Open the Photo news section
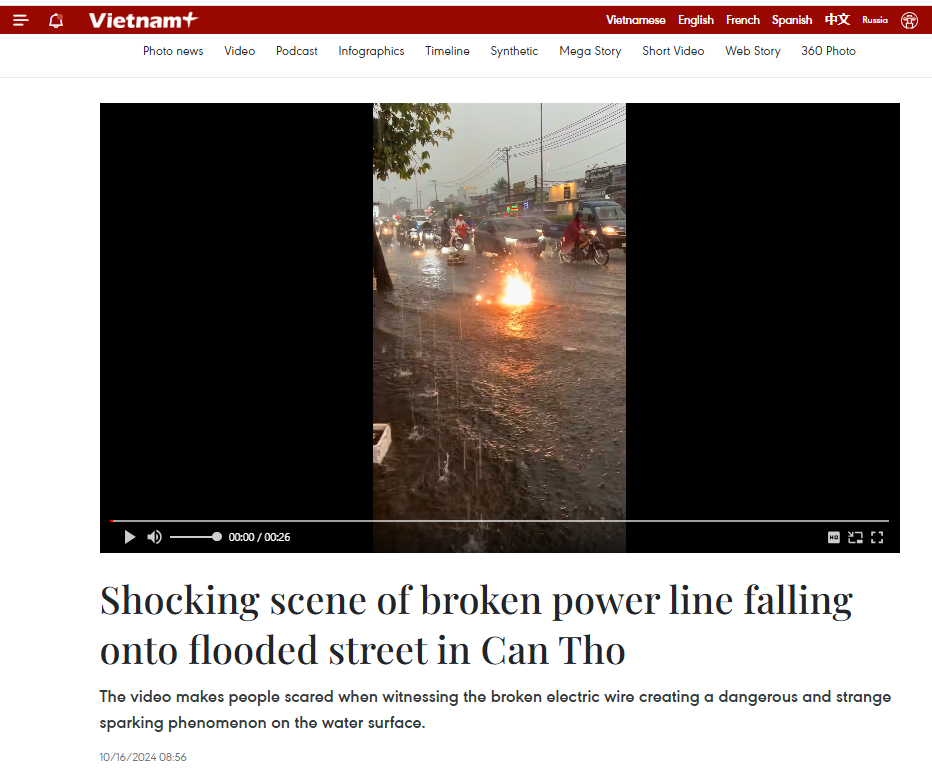The height and width of the screenshot is (769, 932). pos(173,51)
